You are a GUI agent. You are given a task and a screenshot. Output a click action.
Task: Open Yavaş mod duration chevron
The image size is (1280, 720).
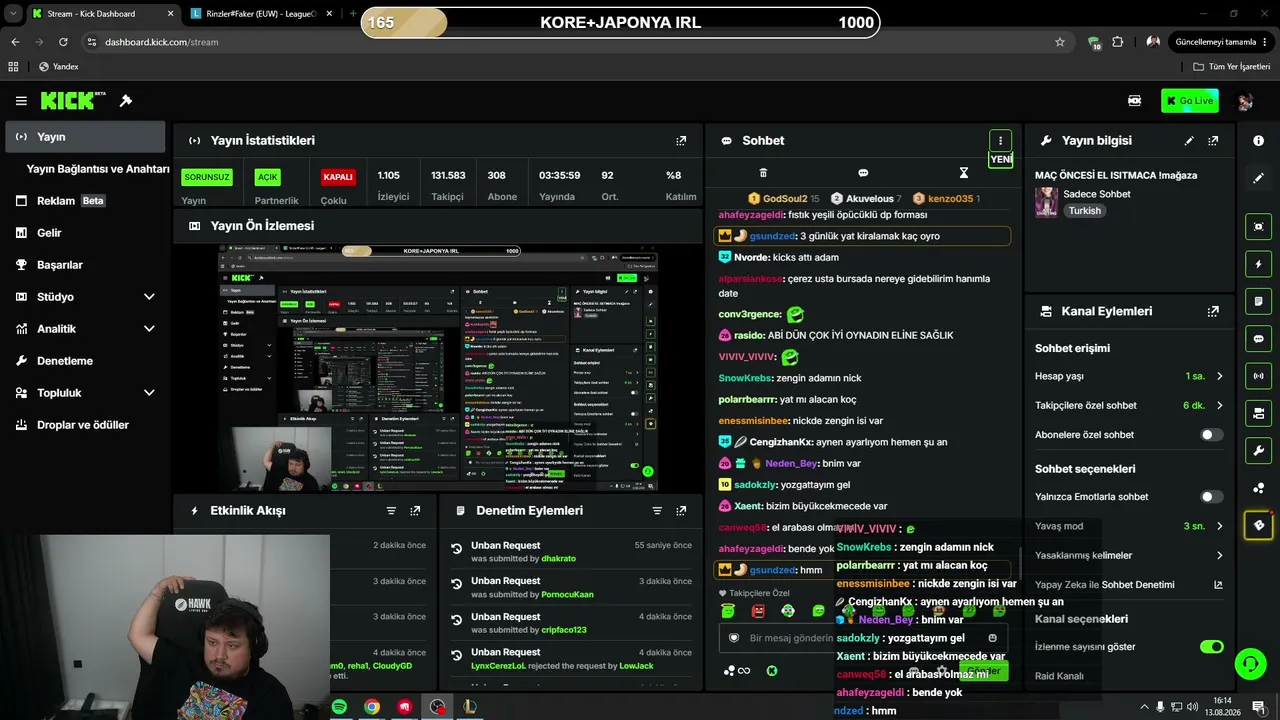1220,526
